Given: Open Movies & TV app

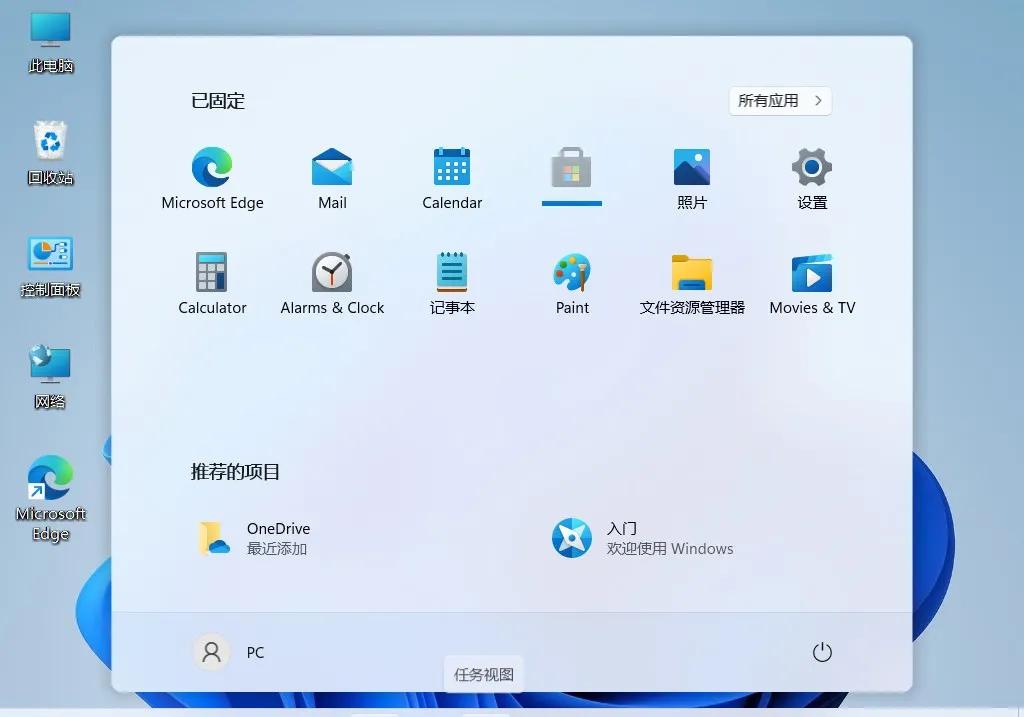Looking at the screenshot, I should (x=812, y=283).
